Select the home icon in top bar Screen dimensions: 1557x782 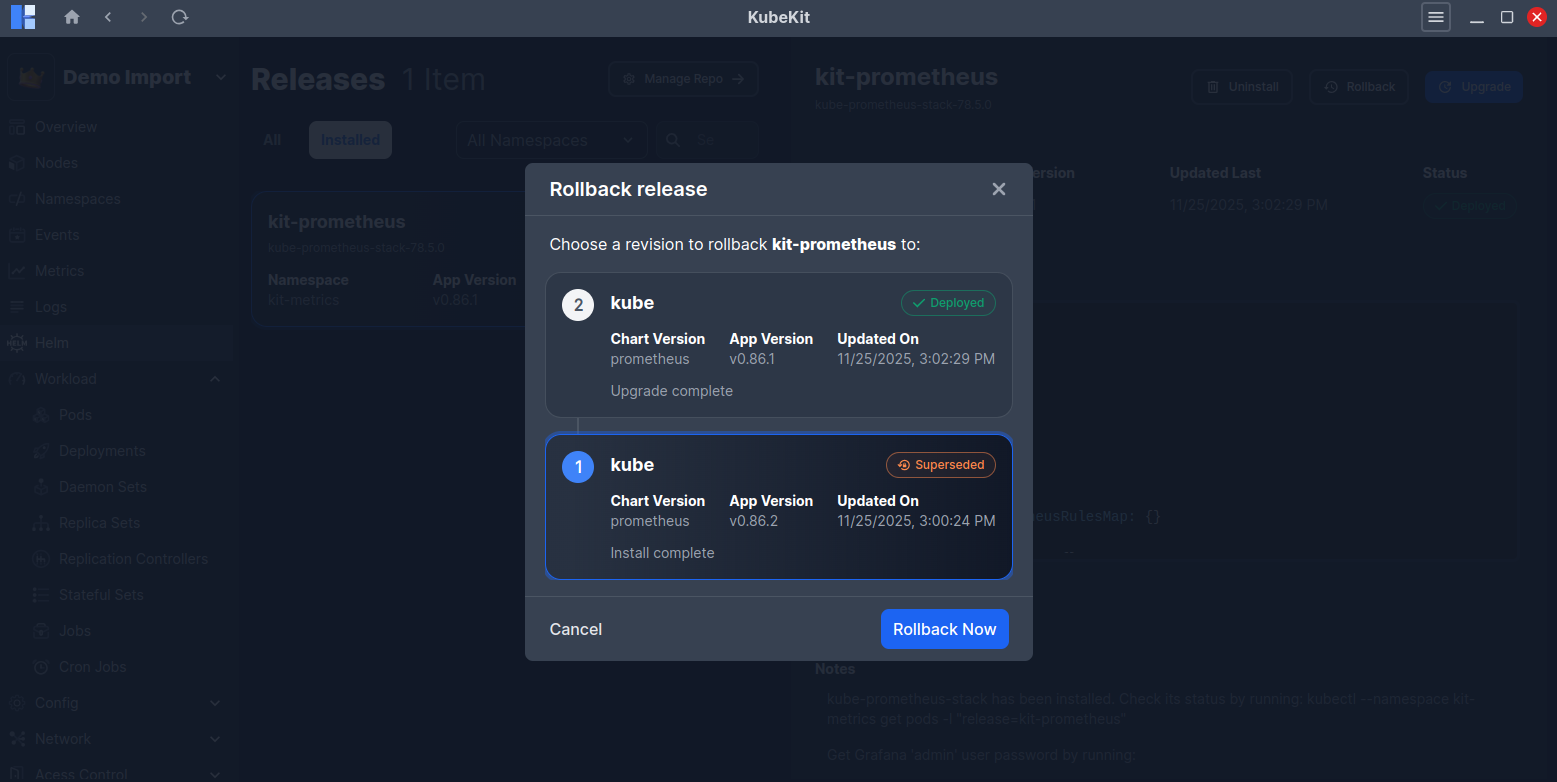point(71,17)
